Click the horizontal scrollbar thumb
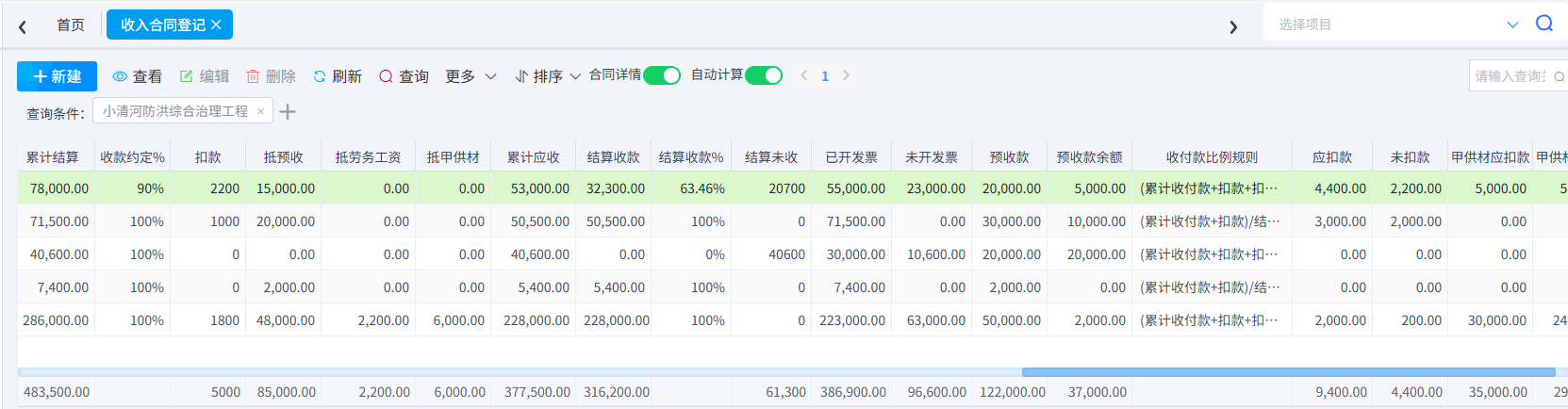 [1288, 372]
